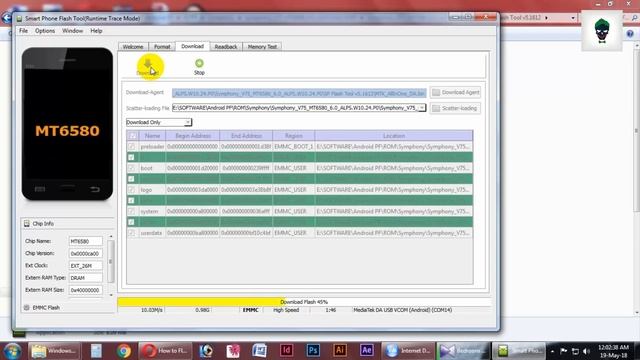Click the taskbar clock showing 12:02:38 AM

[613, 347]
